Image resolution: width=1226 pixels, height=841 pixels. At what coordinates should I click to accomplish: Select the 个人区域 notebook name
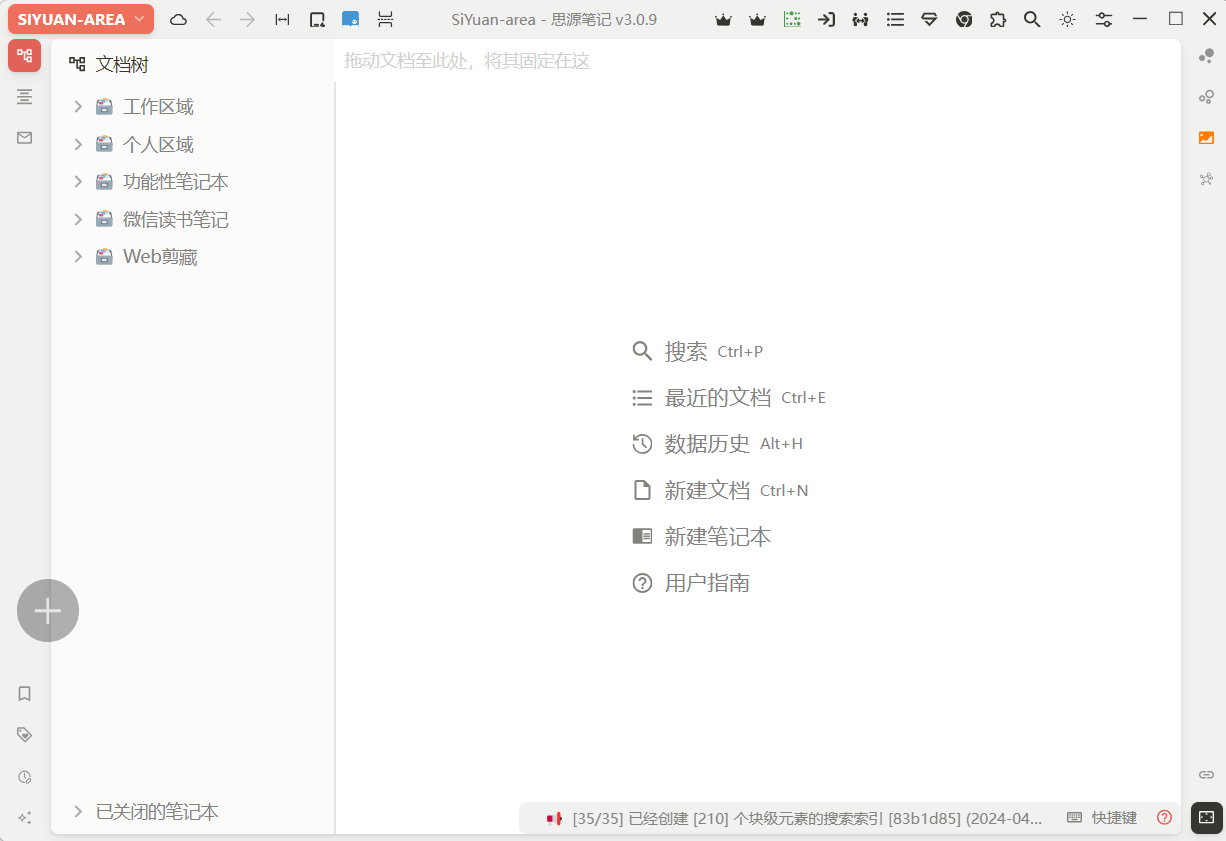click(158, 144)
